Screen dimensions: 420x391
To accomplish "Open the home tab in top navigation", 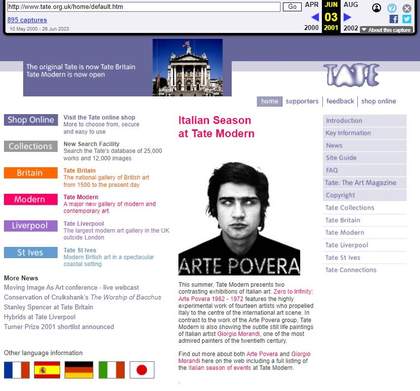I will [x=269, y=101].
